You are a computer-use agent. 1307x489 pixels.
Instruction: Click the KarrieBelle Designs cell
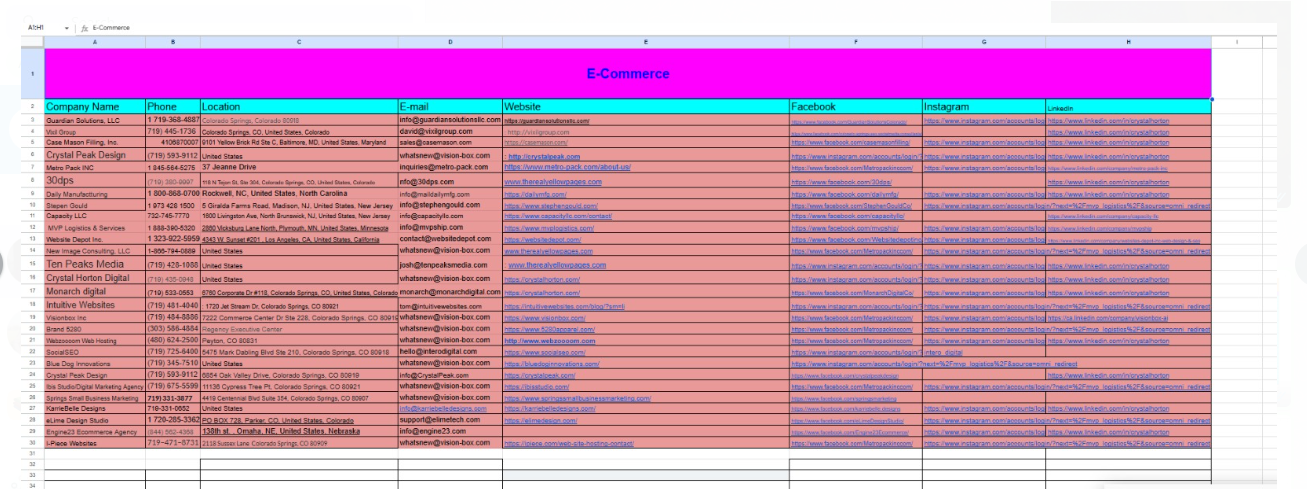tap(95, 409)
